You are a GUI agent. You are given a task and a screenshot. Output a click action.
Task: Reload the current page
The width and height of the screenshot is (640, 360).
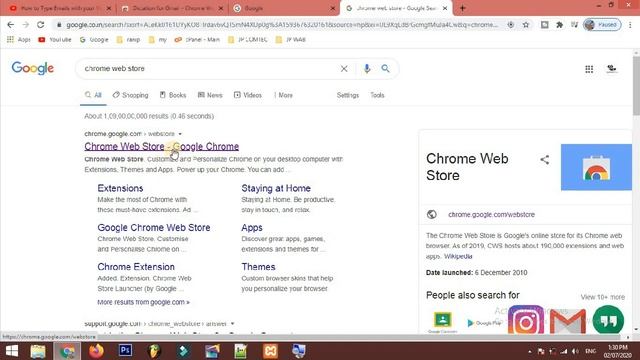click(x=40, y=25)
